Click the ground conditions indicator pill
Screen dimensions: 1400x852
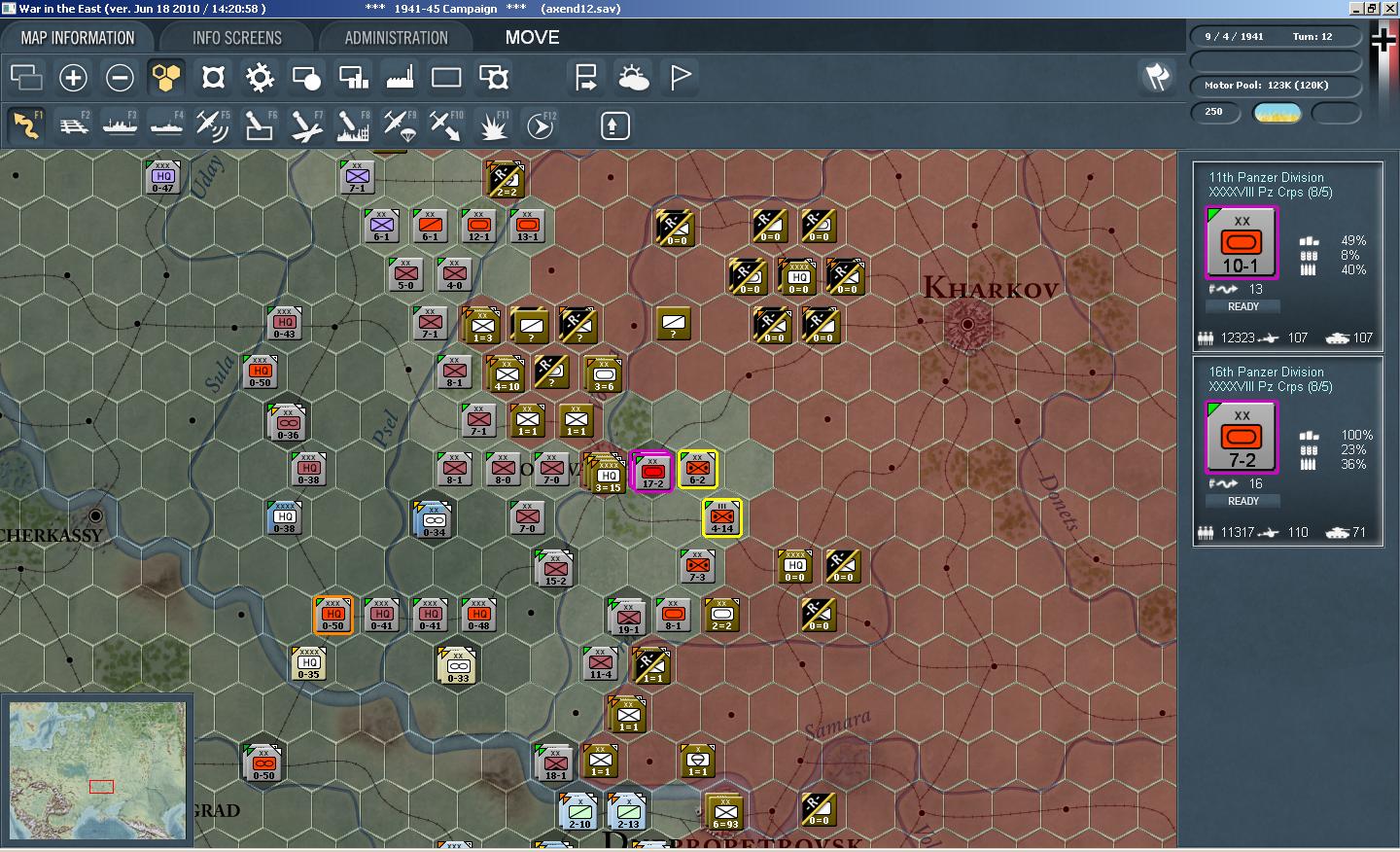(1276, 113)
